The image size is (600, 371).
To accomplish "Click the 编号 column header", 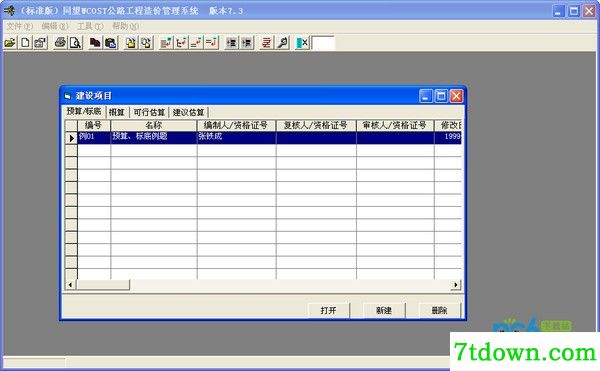I will pos(94,125).
